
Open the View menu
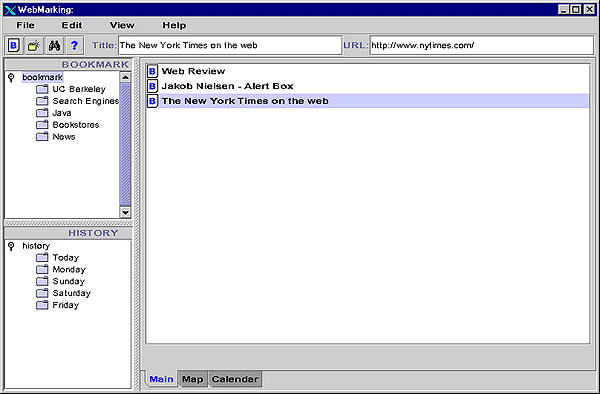122,25
